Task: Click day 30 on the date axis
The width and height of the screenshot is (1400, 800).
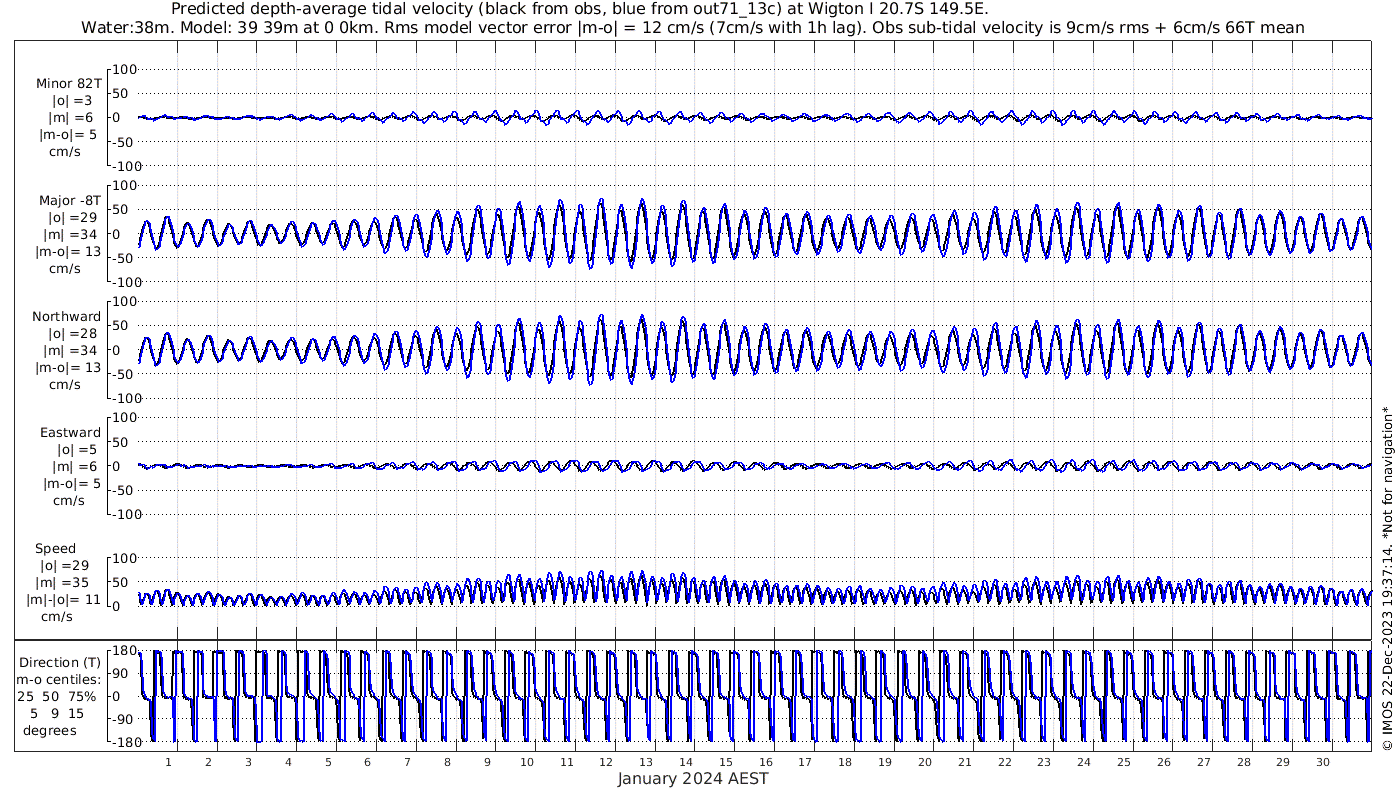Action: click(1322, 762)
